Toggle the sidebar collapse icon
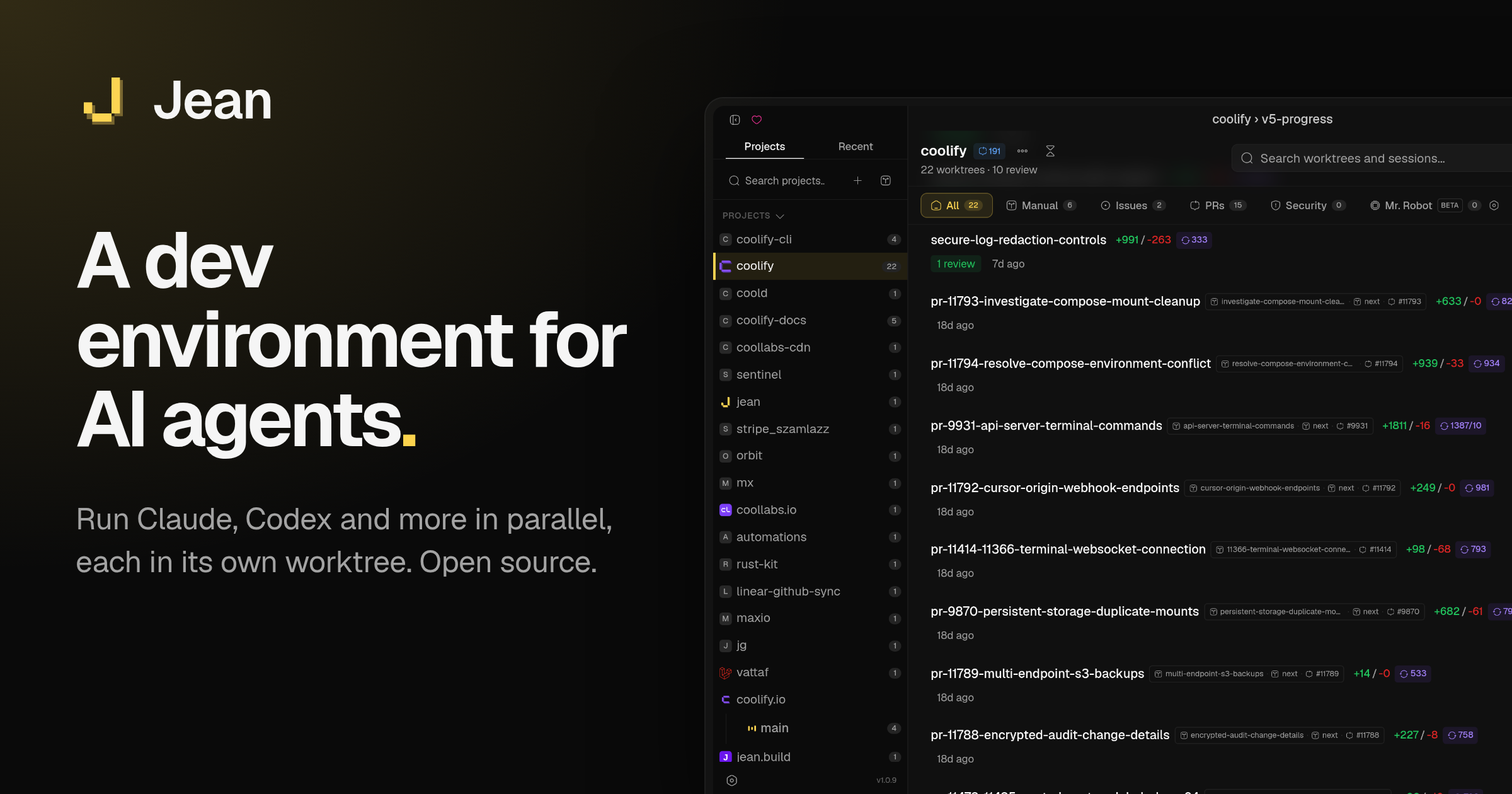The width and height of the screenshot is (1512, 794). pos(735,120)
